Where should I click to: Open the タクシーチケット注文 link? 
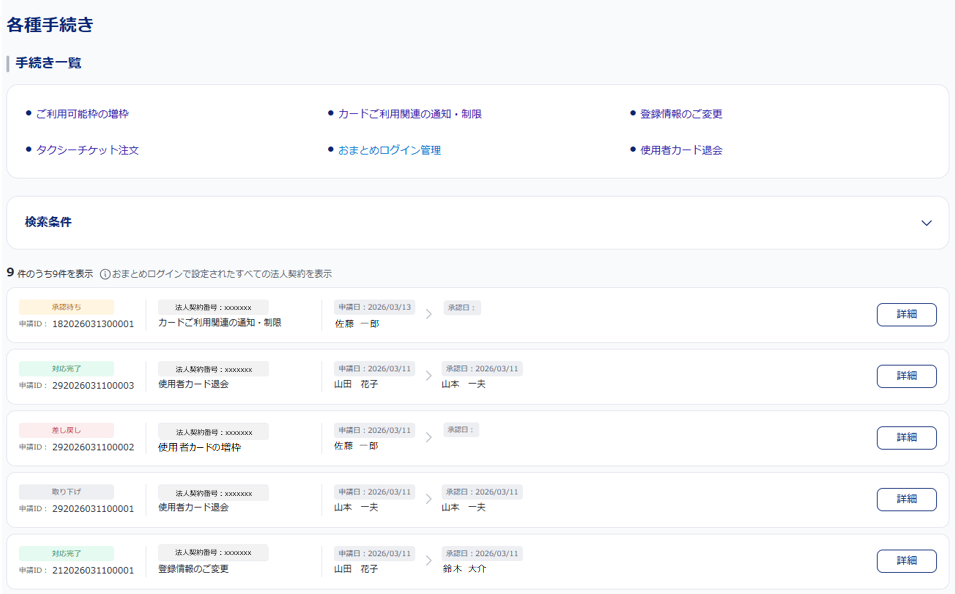click(87, 150)
